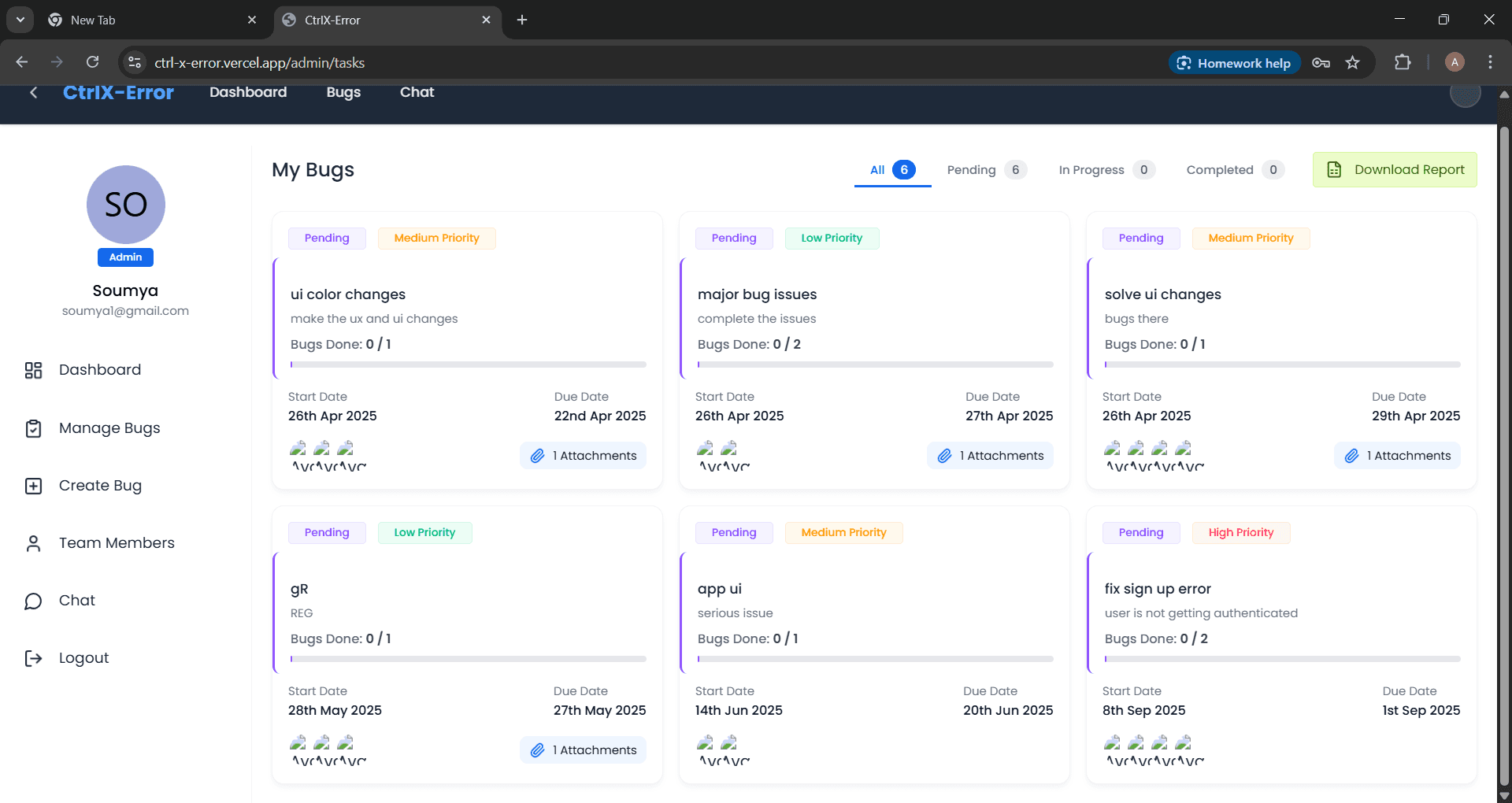Click the Chat bubble icon in sidebar
The height and width of the screenshot is (803, 1512).
tap(33, 601)
